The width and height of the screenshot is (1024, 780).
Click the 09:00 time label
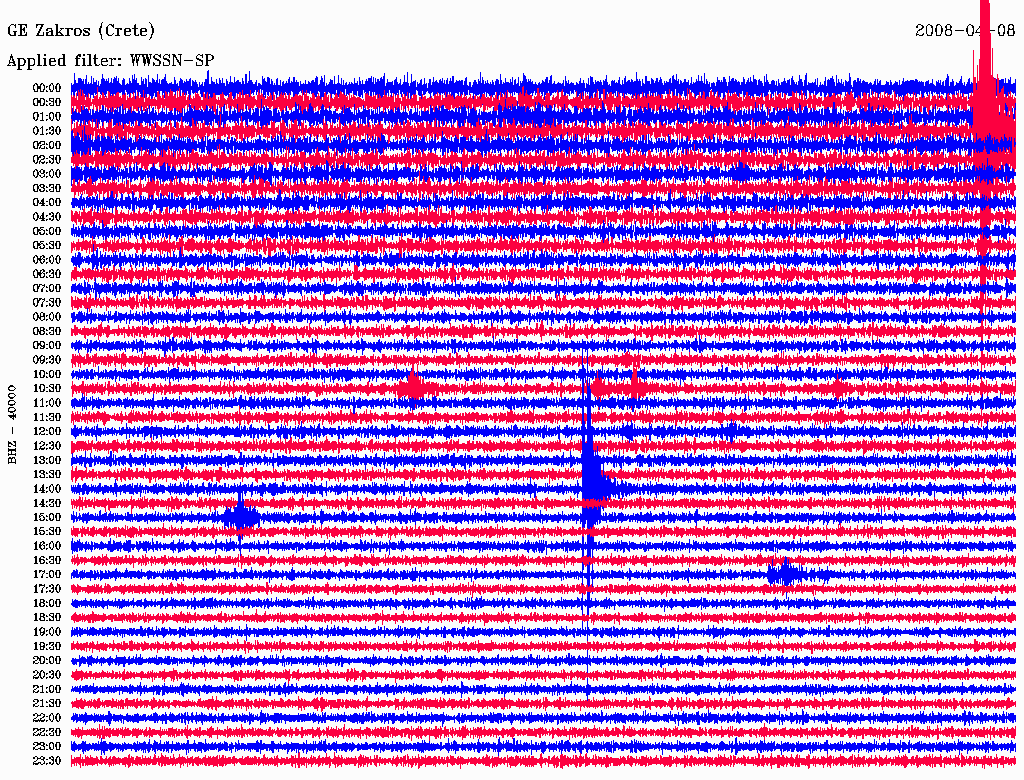coord(47,345)
